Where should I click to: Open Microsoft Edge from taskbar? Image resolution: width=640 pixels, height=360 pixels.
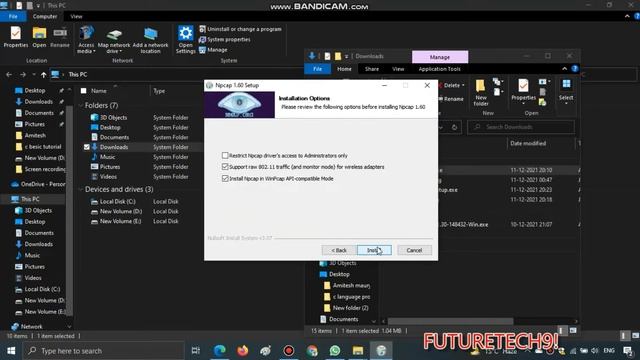click(x=220, y=350)
